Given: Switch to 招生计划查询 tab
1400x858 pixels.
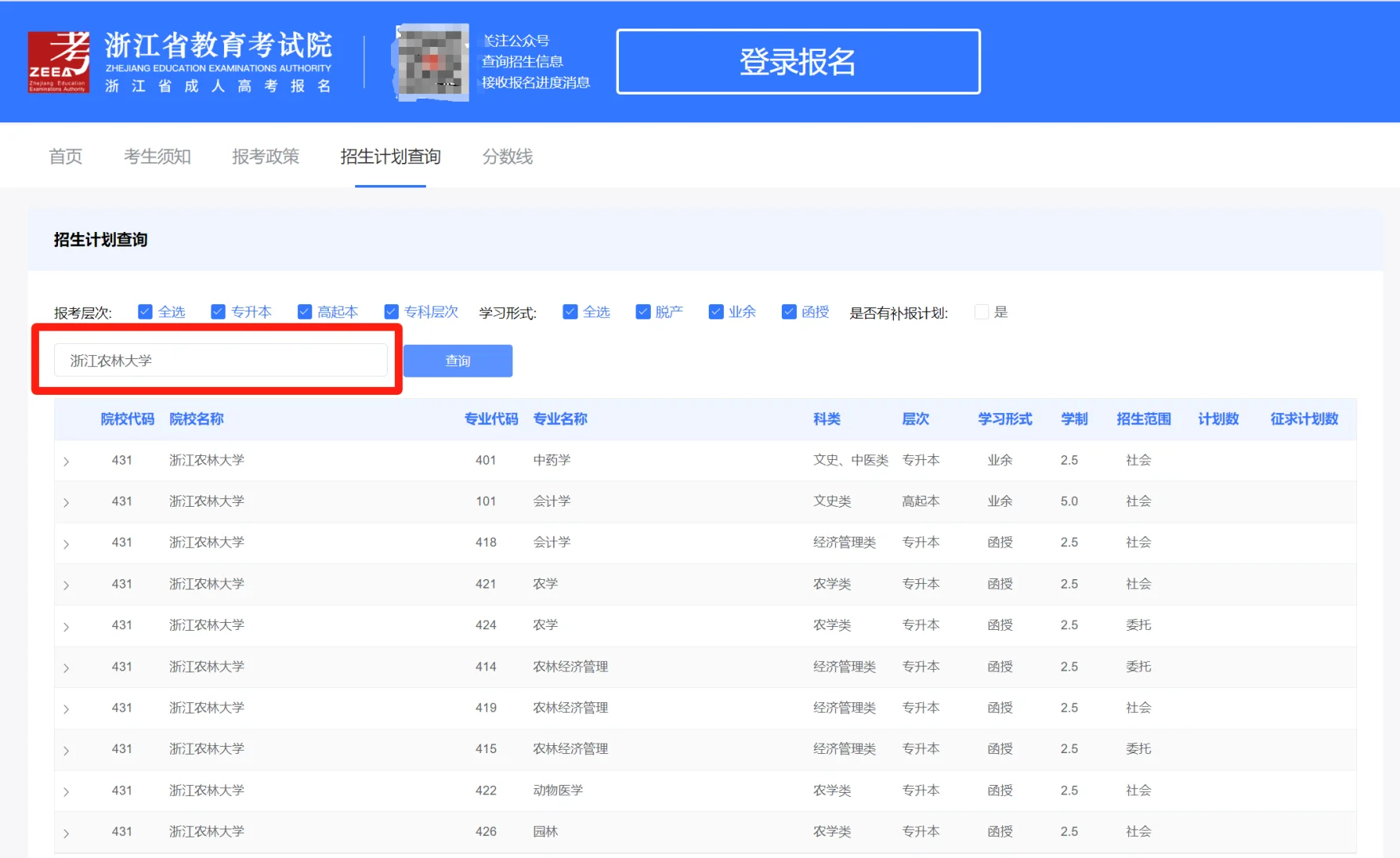Looking at the screenshot, I should pyautogui.click(x=390, y=157).
